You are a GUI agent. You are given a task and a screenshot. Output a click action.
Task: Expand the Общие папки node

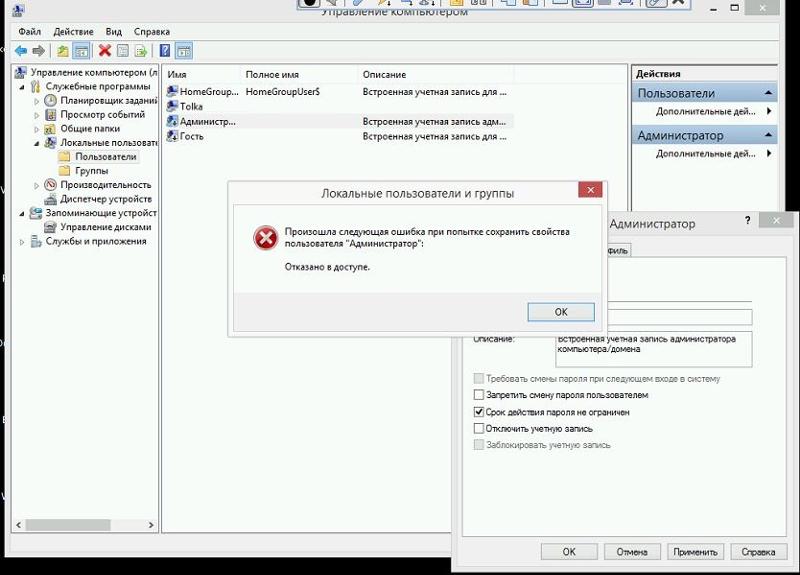pyautogui.click(x=36, y=129)
